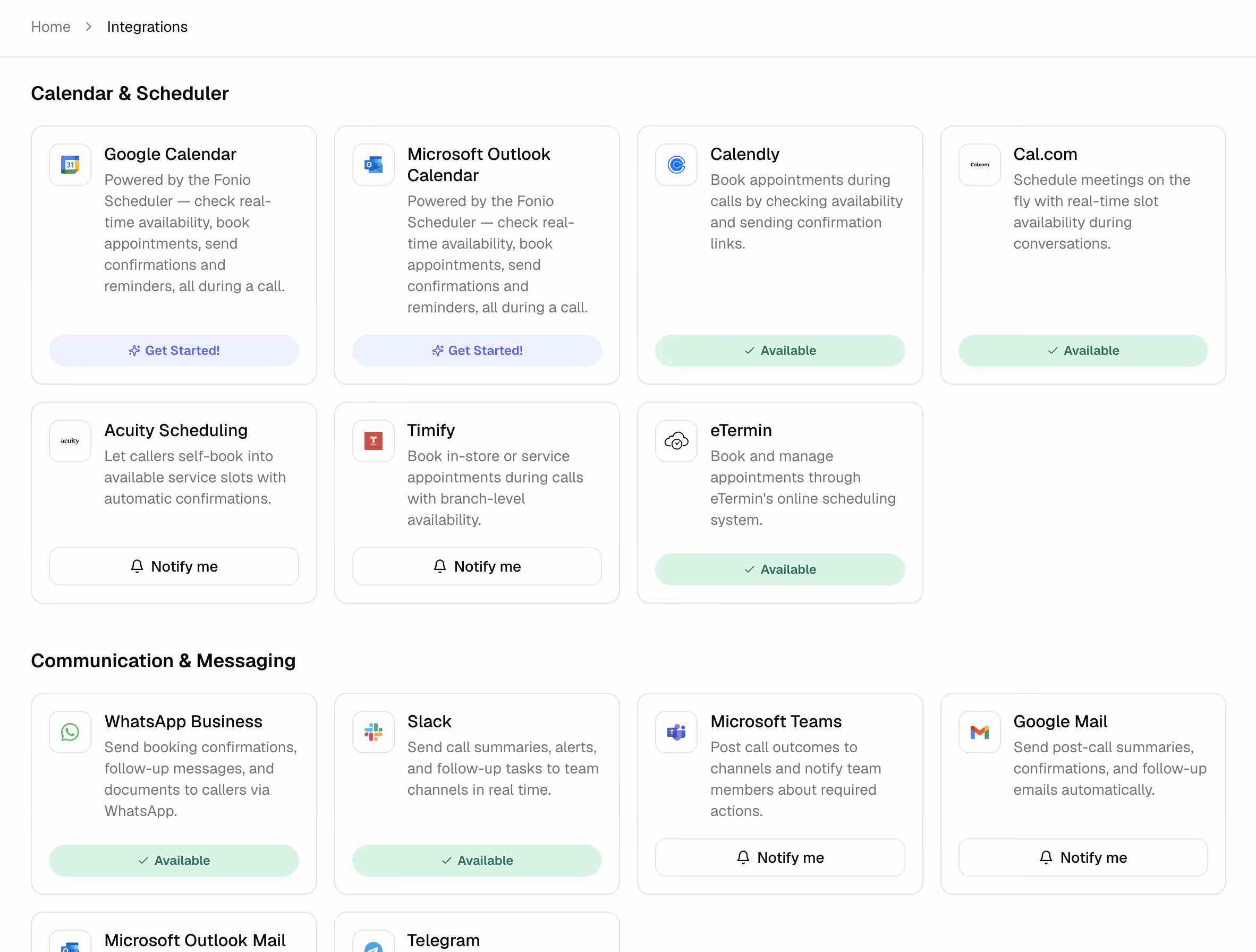Click the eTermin cloud logo icon
The width and height of the screenshot is (1256, 952).
point(676,441)
